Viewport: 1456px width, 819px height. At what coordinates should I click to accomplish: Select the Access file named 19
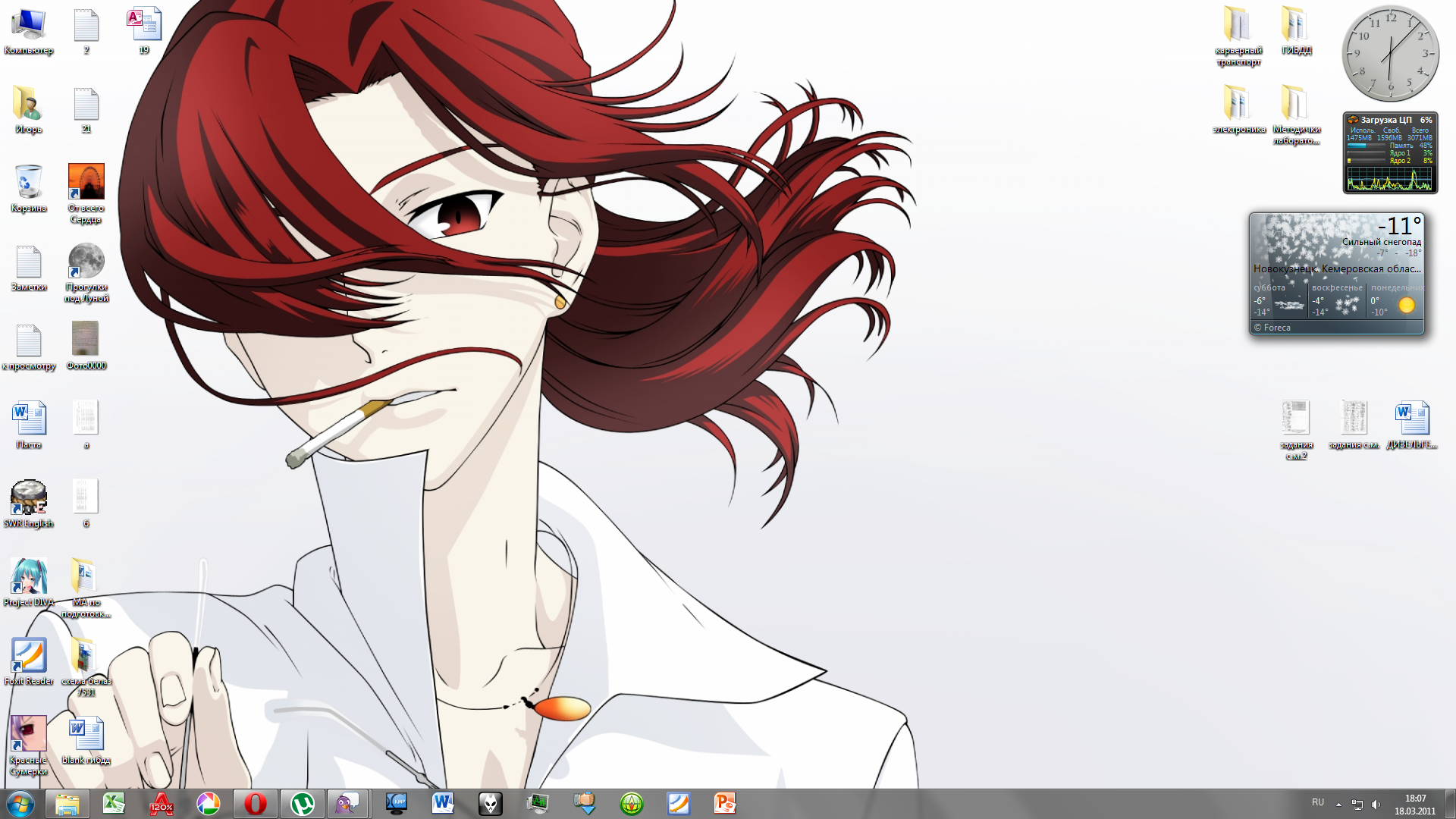tap(144, 32)
